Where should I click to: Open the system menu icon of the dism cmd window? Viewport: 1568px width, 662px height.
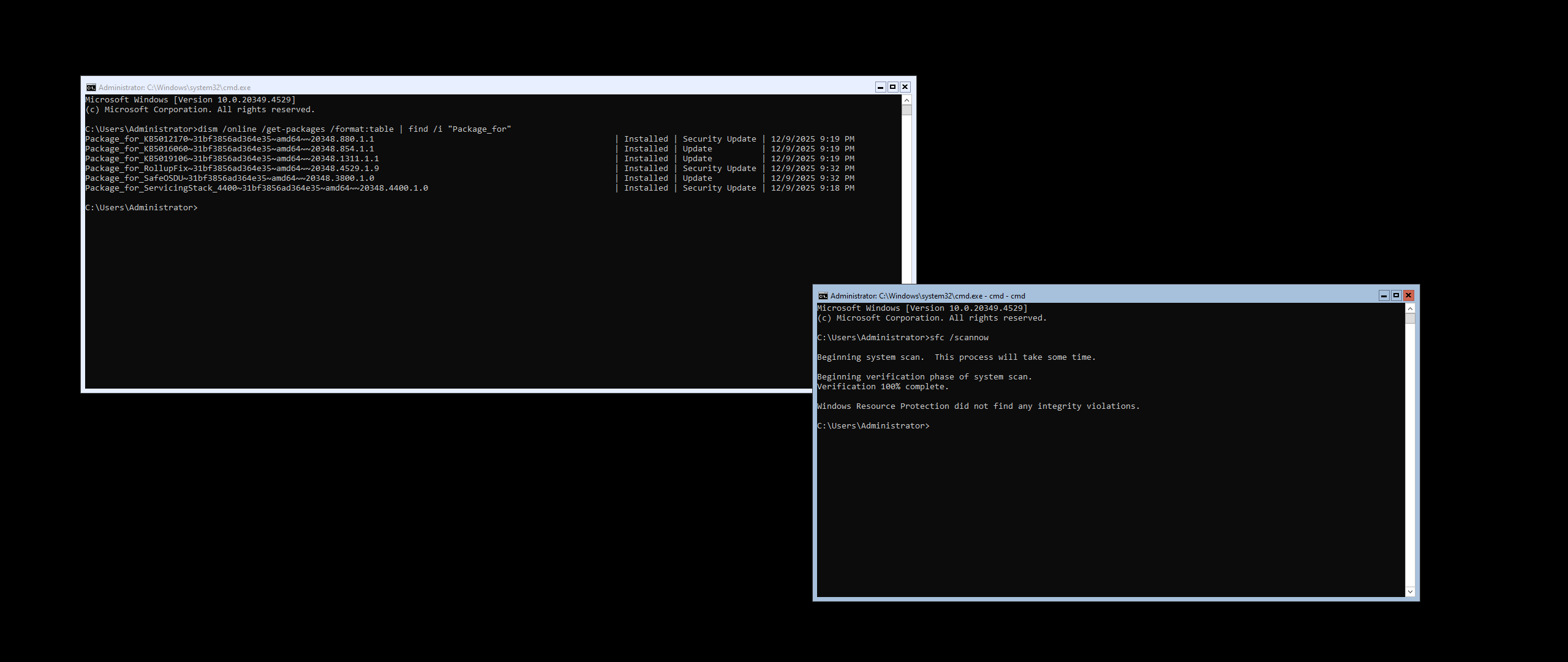click(91, 87)
